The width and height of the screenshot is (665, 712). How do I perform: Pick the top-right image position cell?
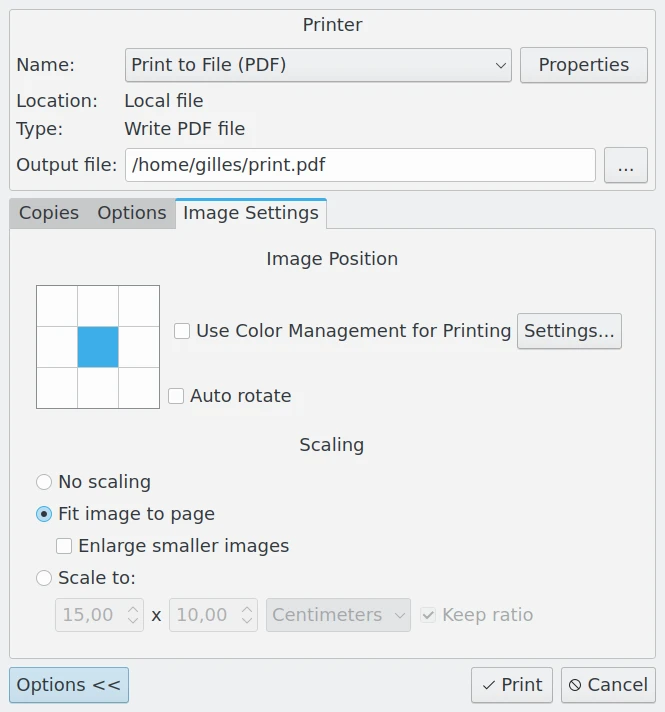(x=139, y=306)
